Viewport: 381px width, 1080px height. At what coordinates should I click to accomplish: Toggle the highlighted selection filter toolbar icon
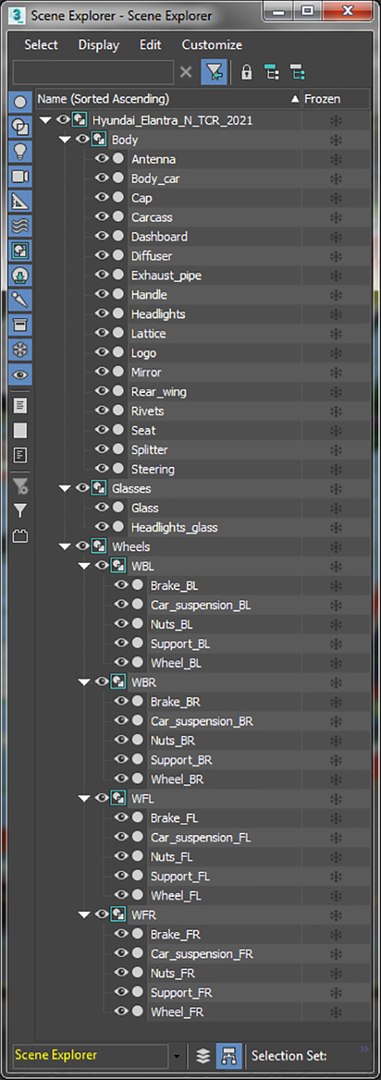pos(214,72)
